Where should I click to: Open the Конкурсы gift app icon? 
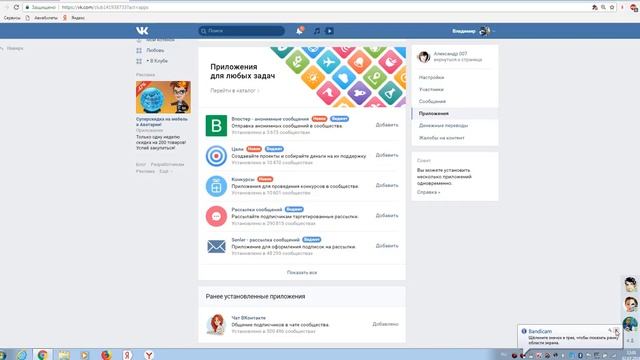point(216,186)
